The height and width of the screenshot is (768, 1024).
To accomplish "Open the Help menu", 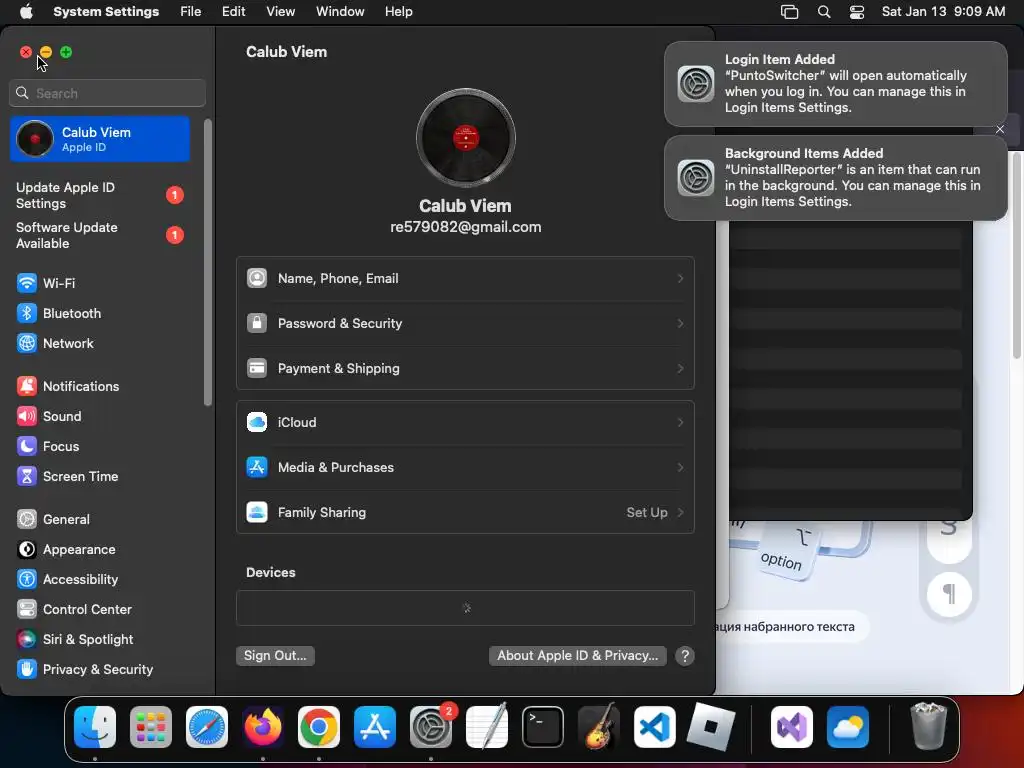I will (398, 12).
